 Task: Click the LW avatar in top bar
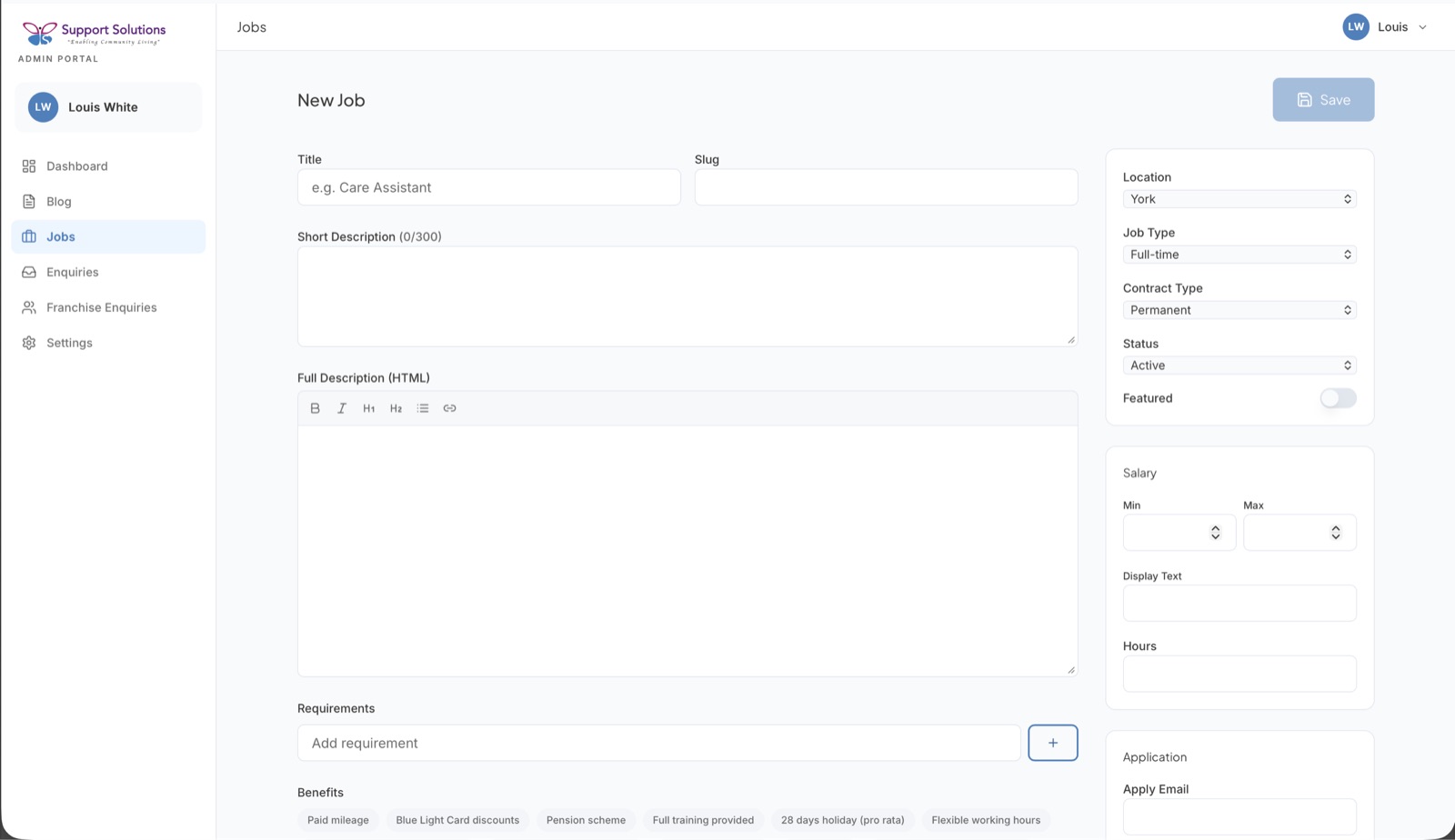pyautogui.click(x=1356, y=27)
